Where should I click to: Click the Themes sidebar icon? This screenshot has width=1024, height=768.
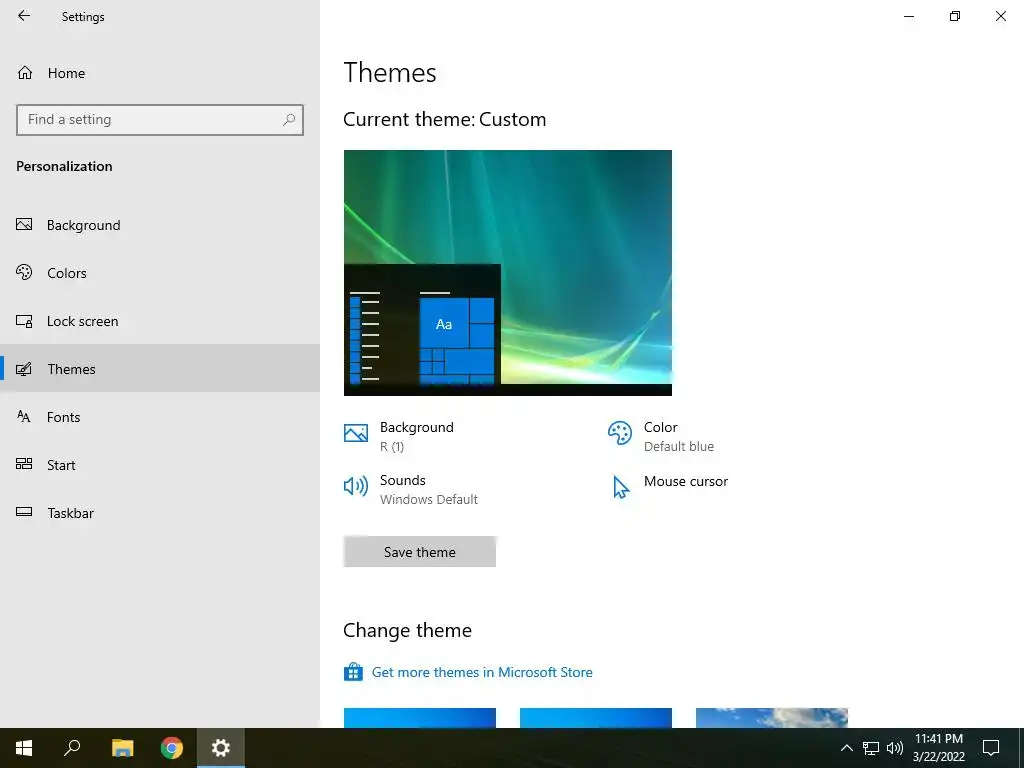click(x=24, y=369)
